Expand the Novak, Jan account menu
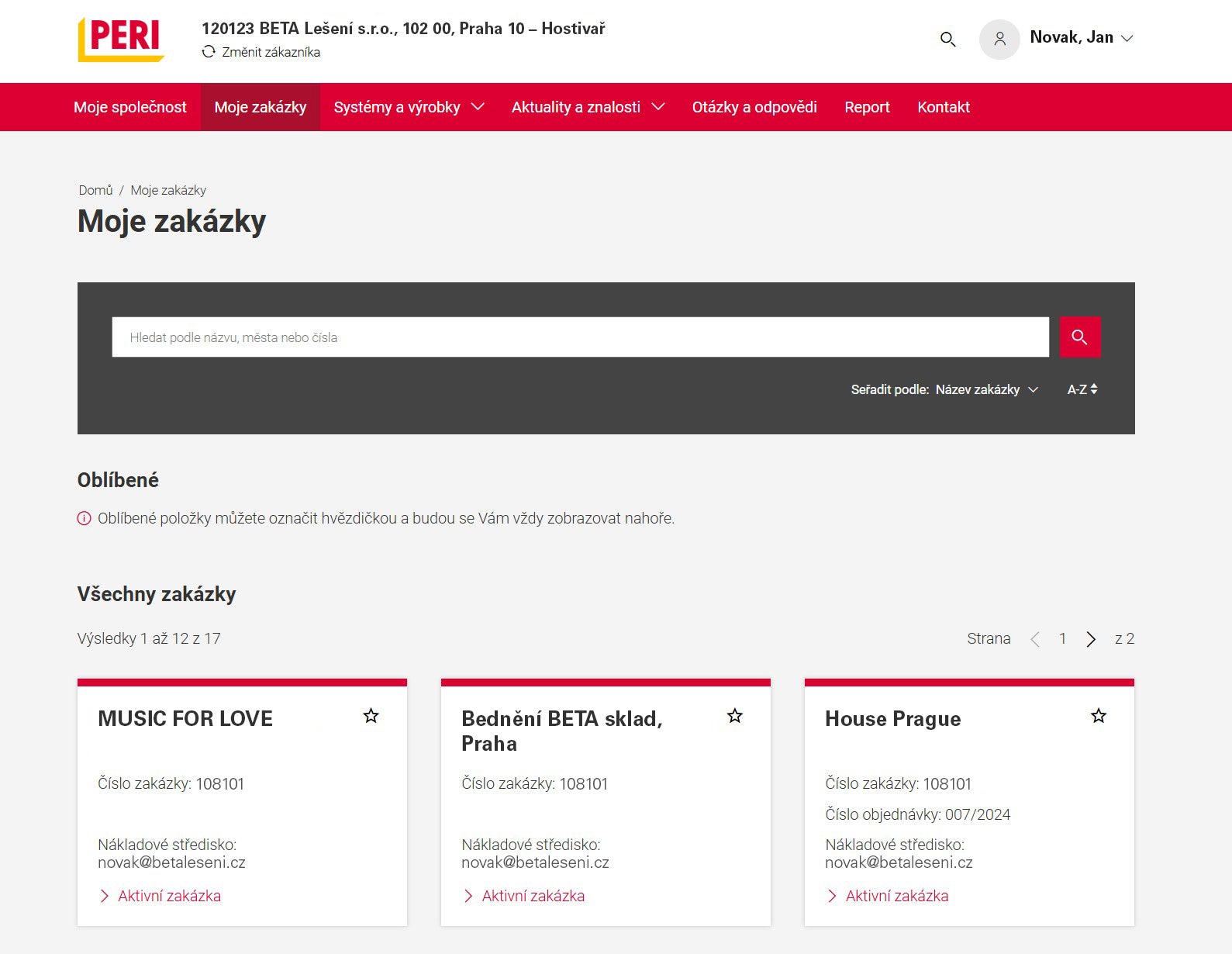Viewport: 1232px width, 954px height. tap(1082, 38)
